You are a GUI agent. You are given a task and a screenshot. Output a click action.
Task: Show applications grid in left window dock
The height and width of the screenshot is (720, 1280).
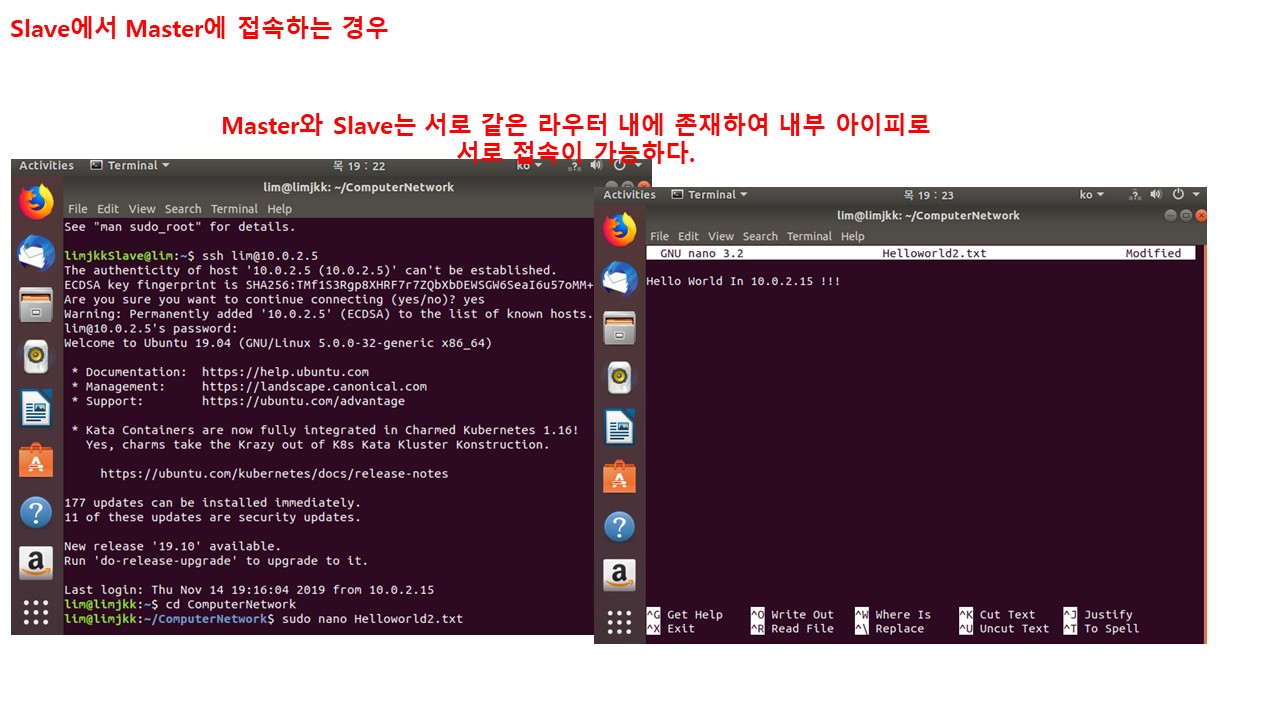[36, 612]
